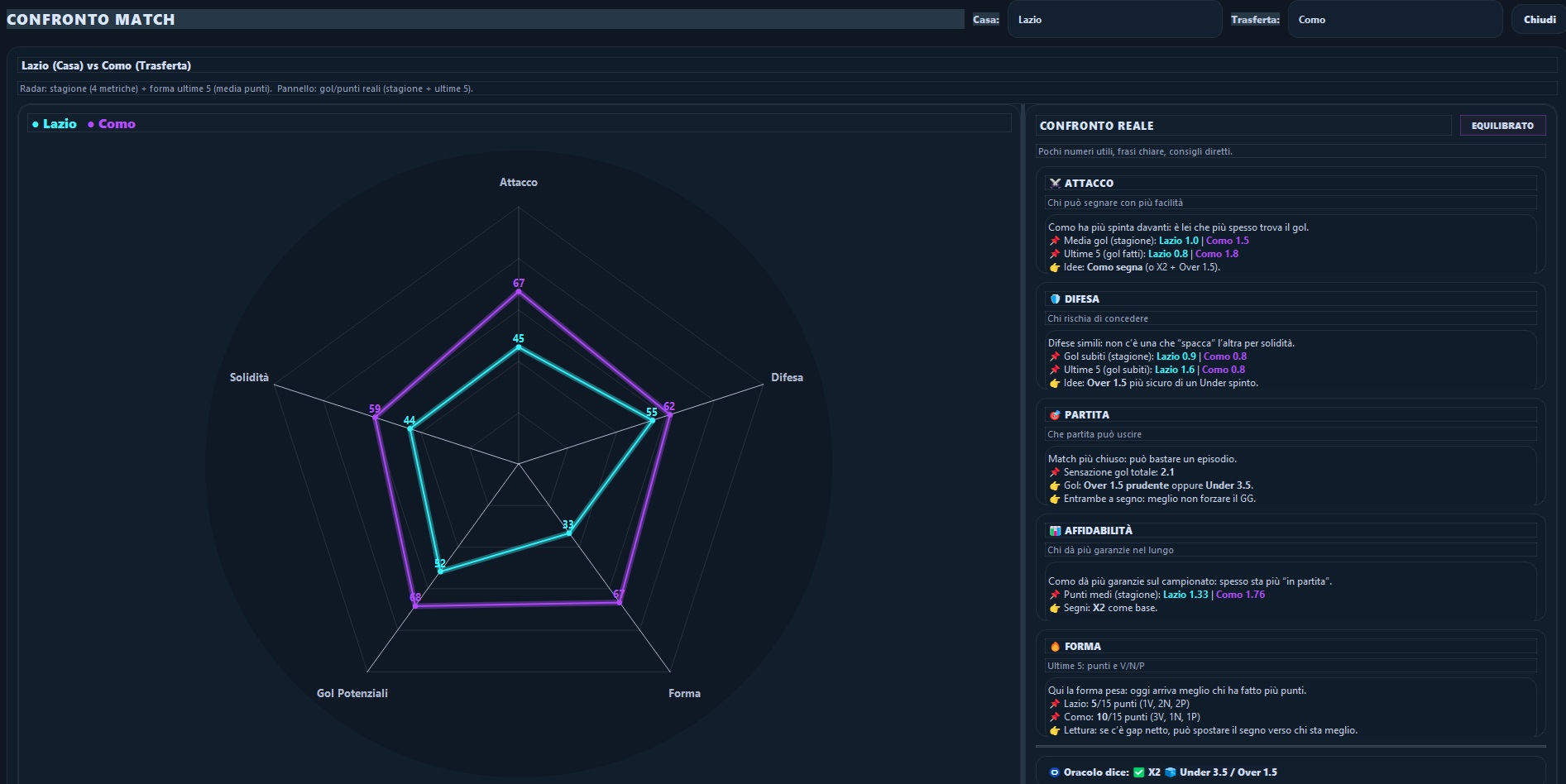Click the flame icon beside FORMA
The width and height of the screenshot is (1566, 784).
click(x=1055, y=646)
